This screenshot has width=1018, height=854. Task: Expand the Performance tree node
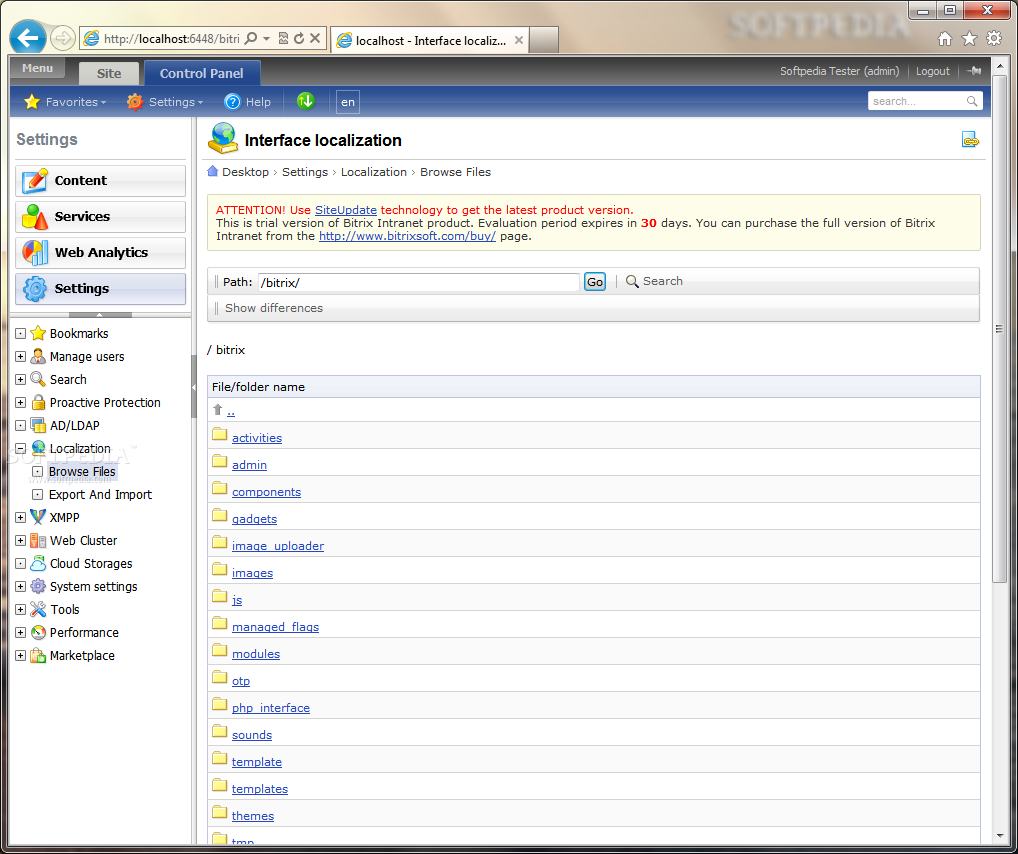click(x=20, y=633)
